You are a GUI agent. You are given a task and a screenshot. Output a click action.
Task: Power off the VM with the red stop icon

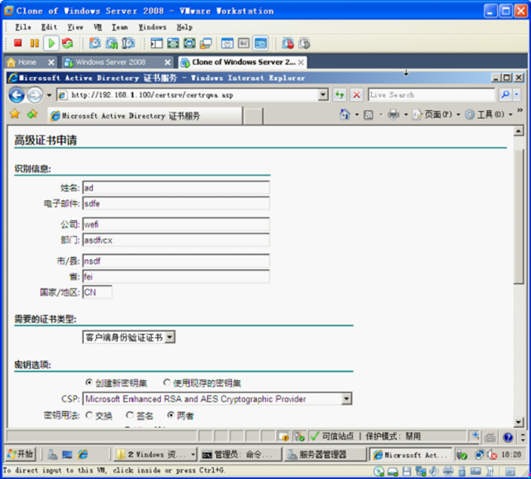(x=18, y=43)
